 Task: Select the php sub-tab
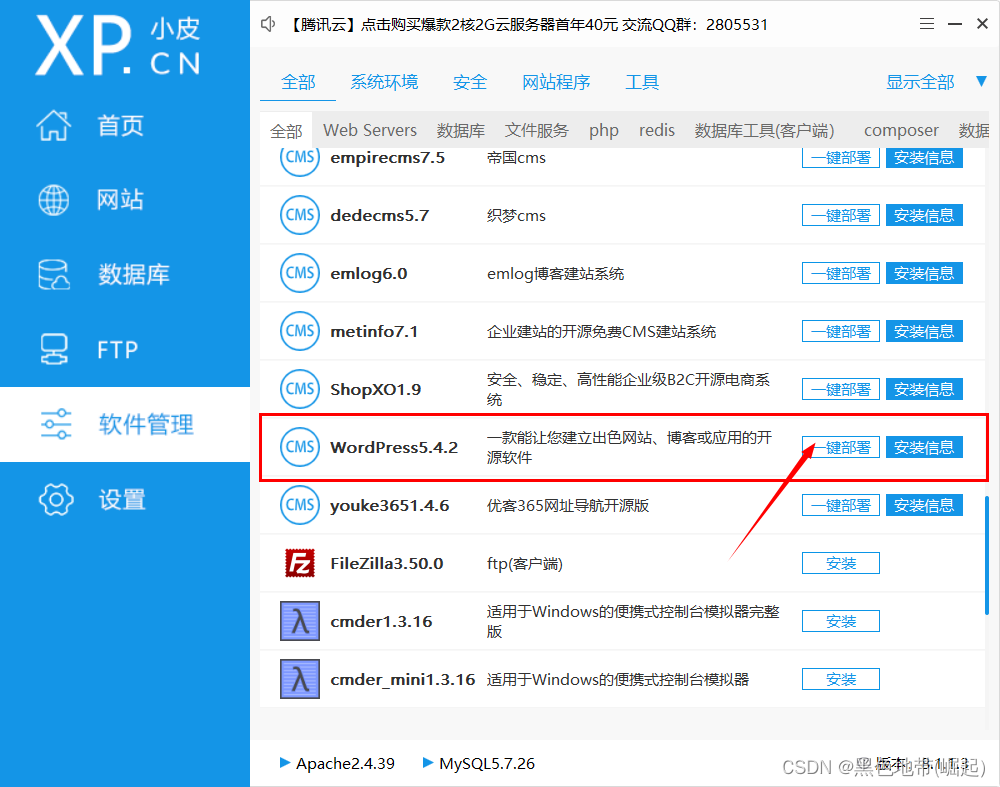pos(604,131)
